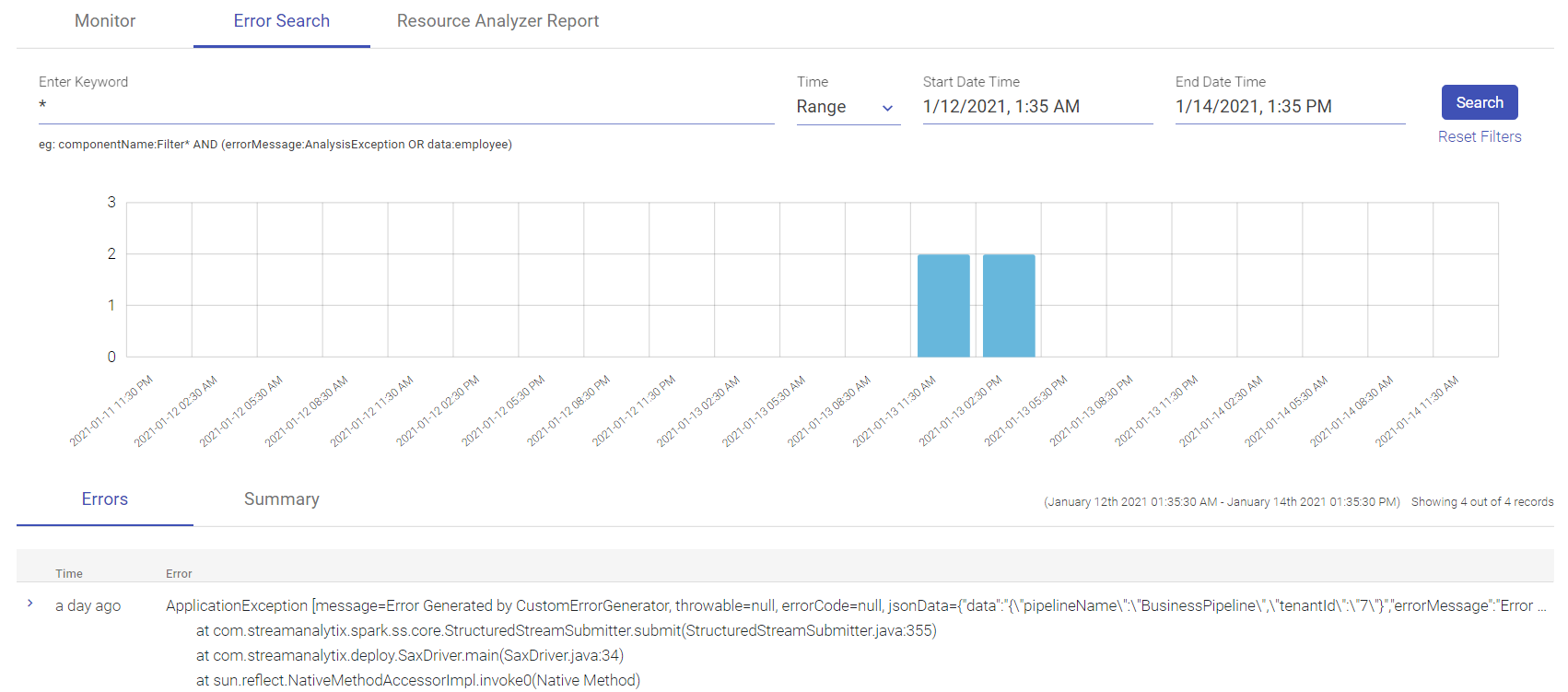
Task: Select the Error Search tab
Action: (281, 20)
